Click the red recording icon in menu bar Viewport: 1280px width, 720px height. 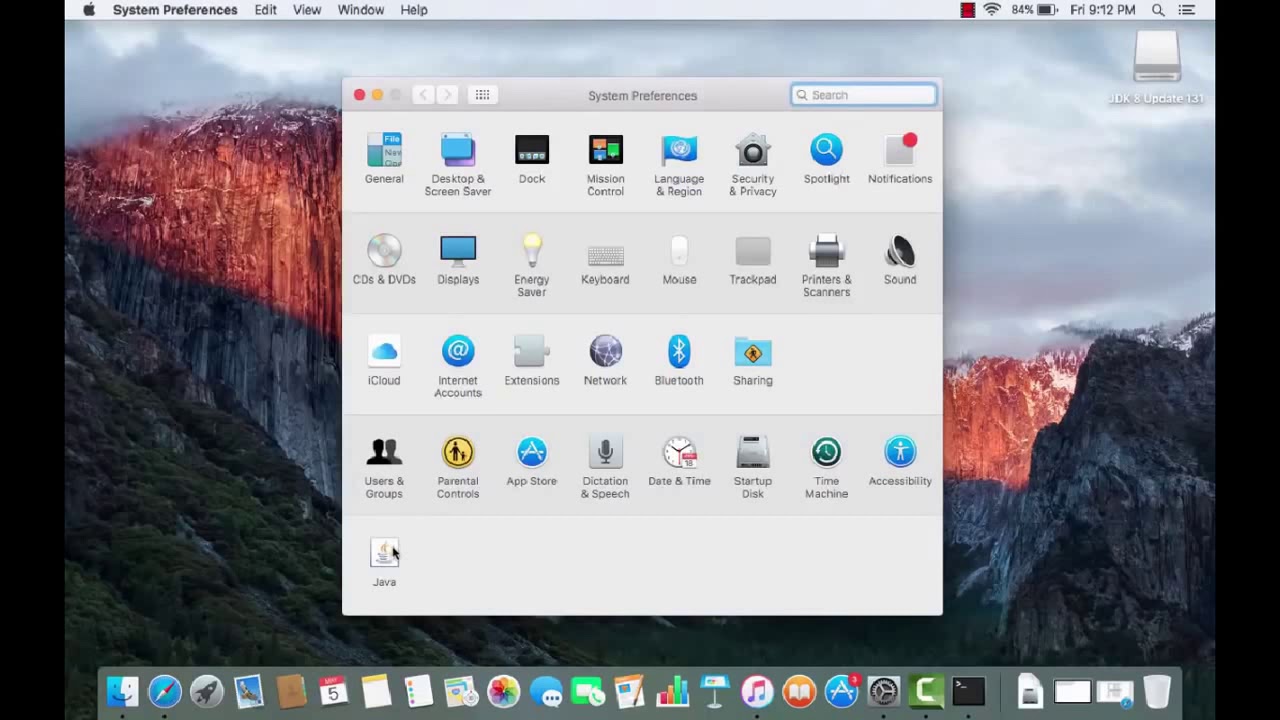click(x=968, y=10)
